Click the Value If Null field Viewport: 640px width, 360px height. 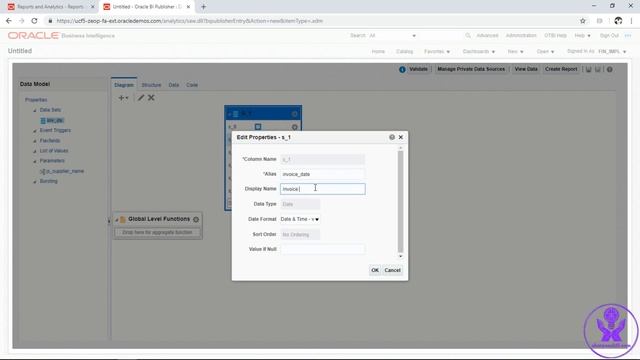pyautogui.click(x=322, y=249)
